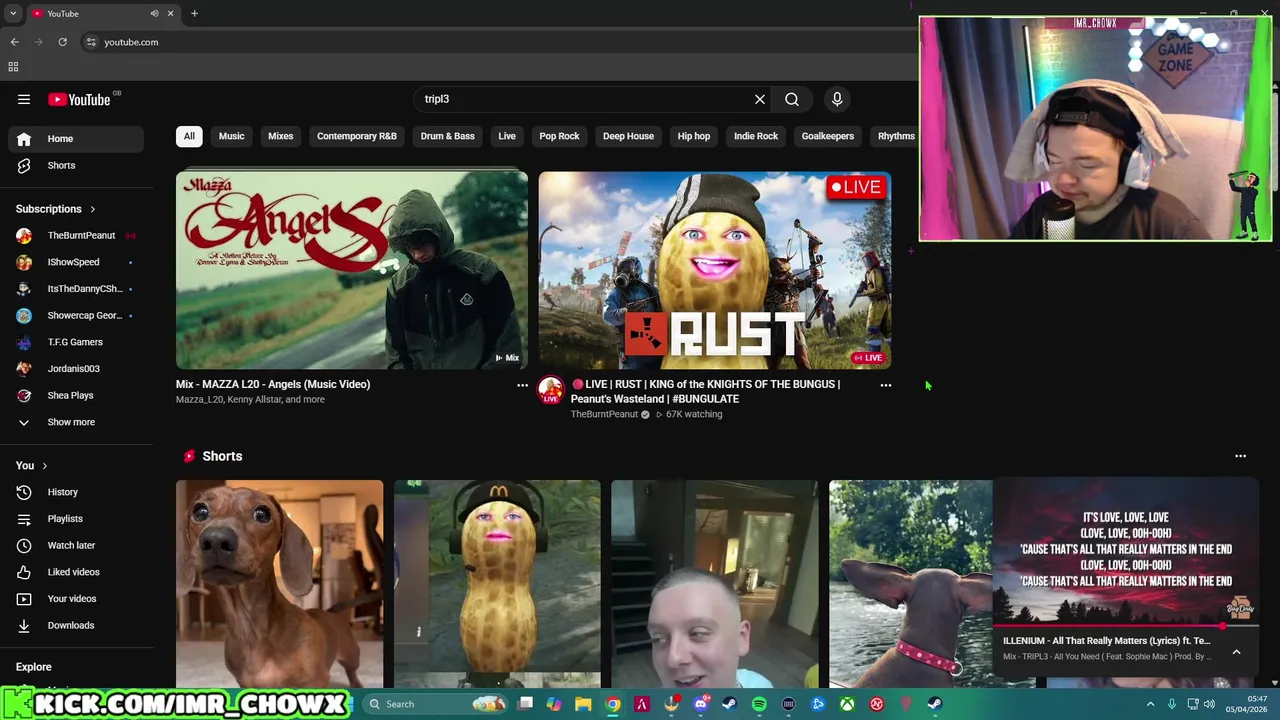Viewport: 1280px width, 720px height.
Task: Open Your videos
Action: pos(76,599)
